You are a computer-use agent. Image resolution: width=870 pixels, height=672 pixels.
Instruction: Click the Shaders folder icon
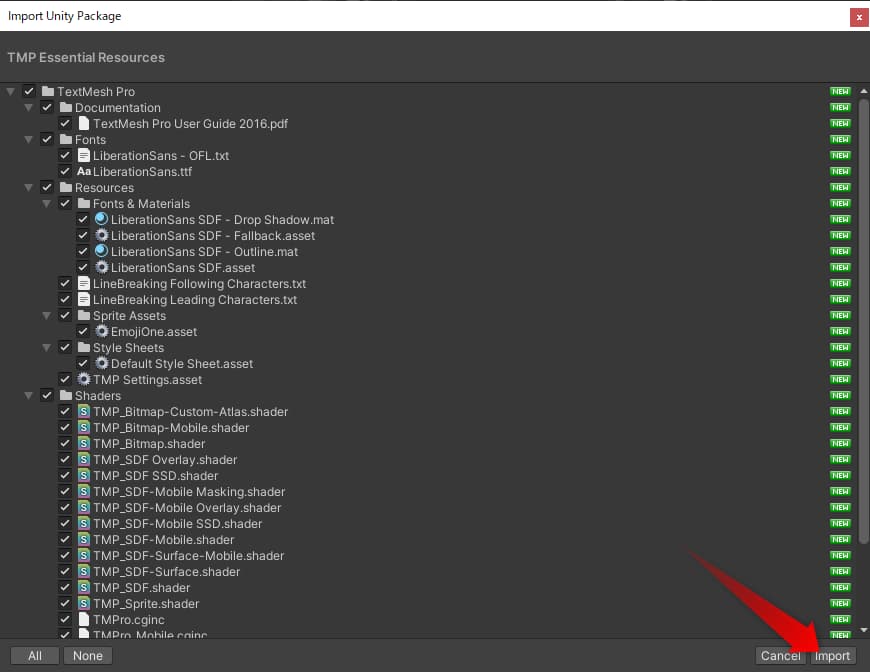[66, 396]
